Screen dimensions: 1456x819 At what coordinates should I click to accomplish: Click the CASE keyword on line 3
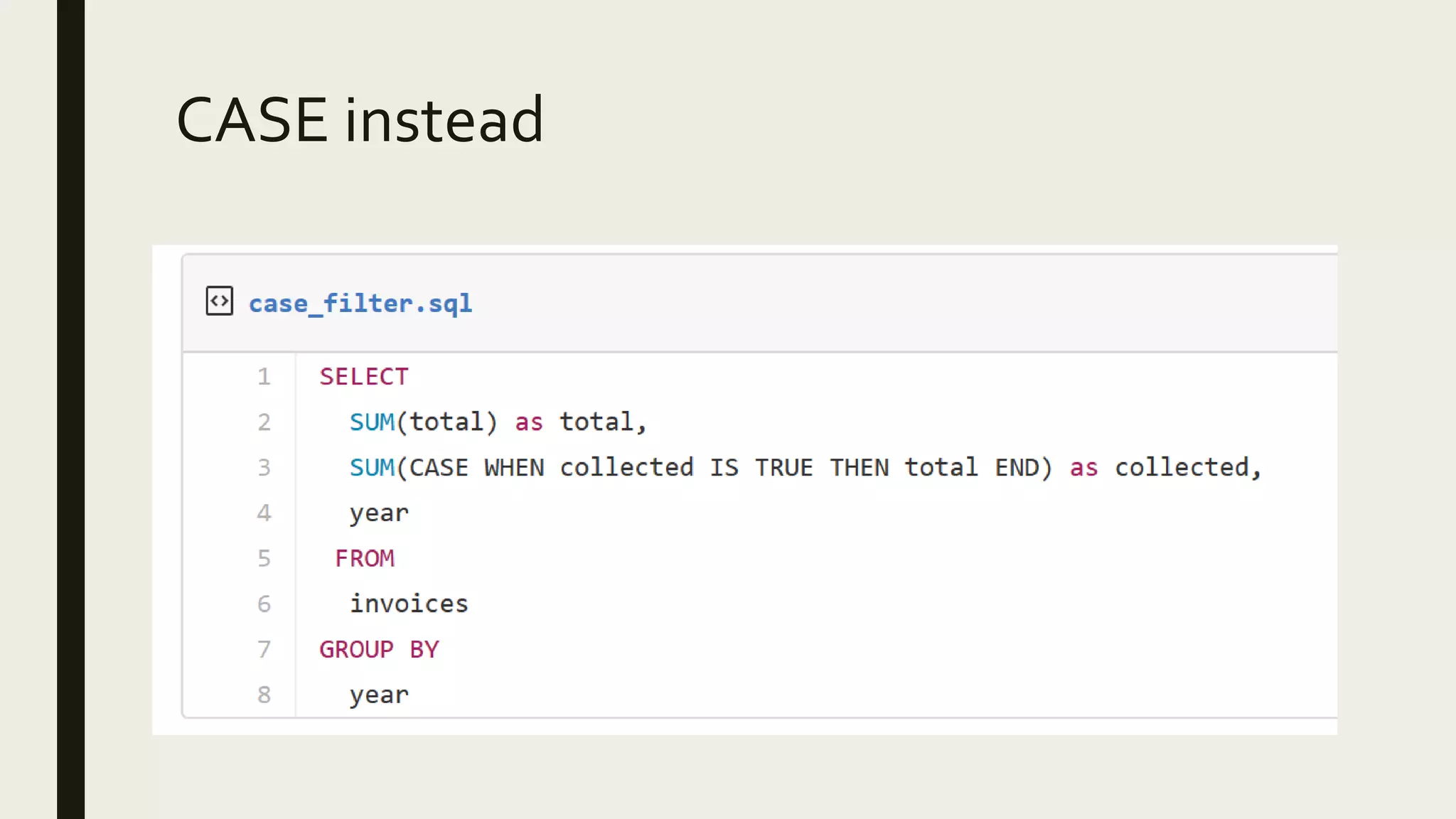[x=439, y=467]
